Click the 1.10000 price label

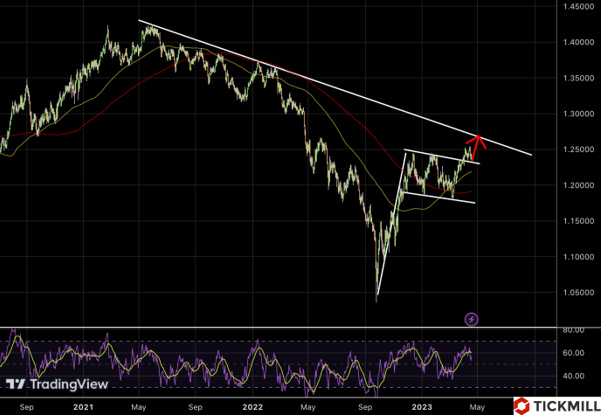[578, 257]
